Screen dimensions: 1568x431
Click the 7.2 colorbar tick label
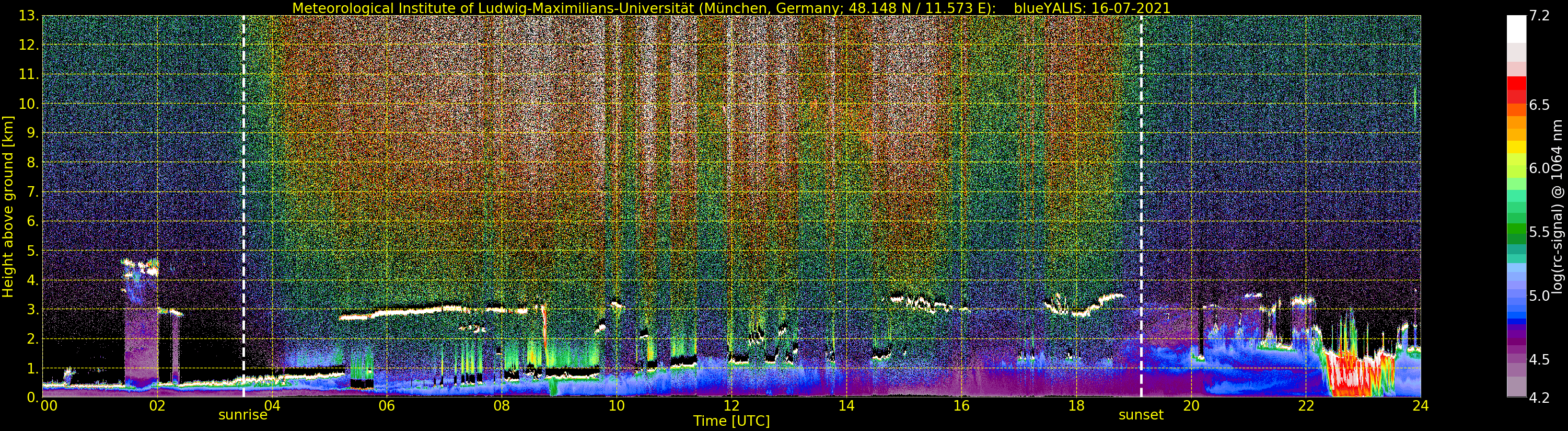1539,16
